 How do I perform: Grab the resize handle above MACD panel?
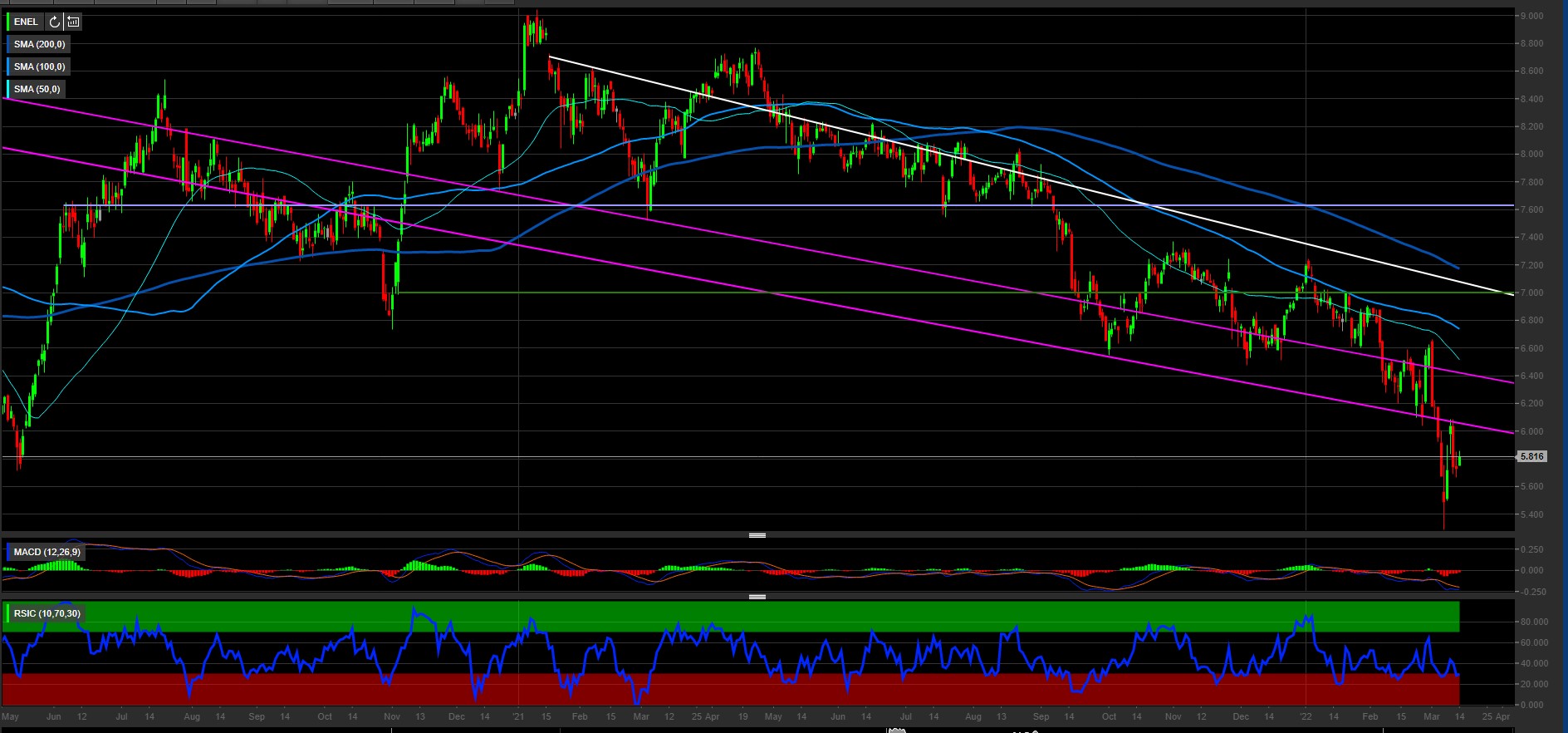757,535
